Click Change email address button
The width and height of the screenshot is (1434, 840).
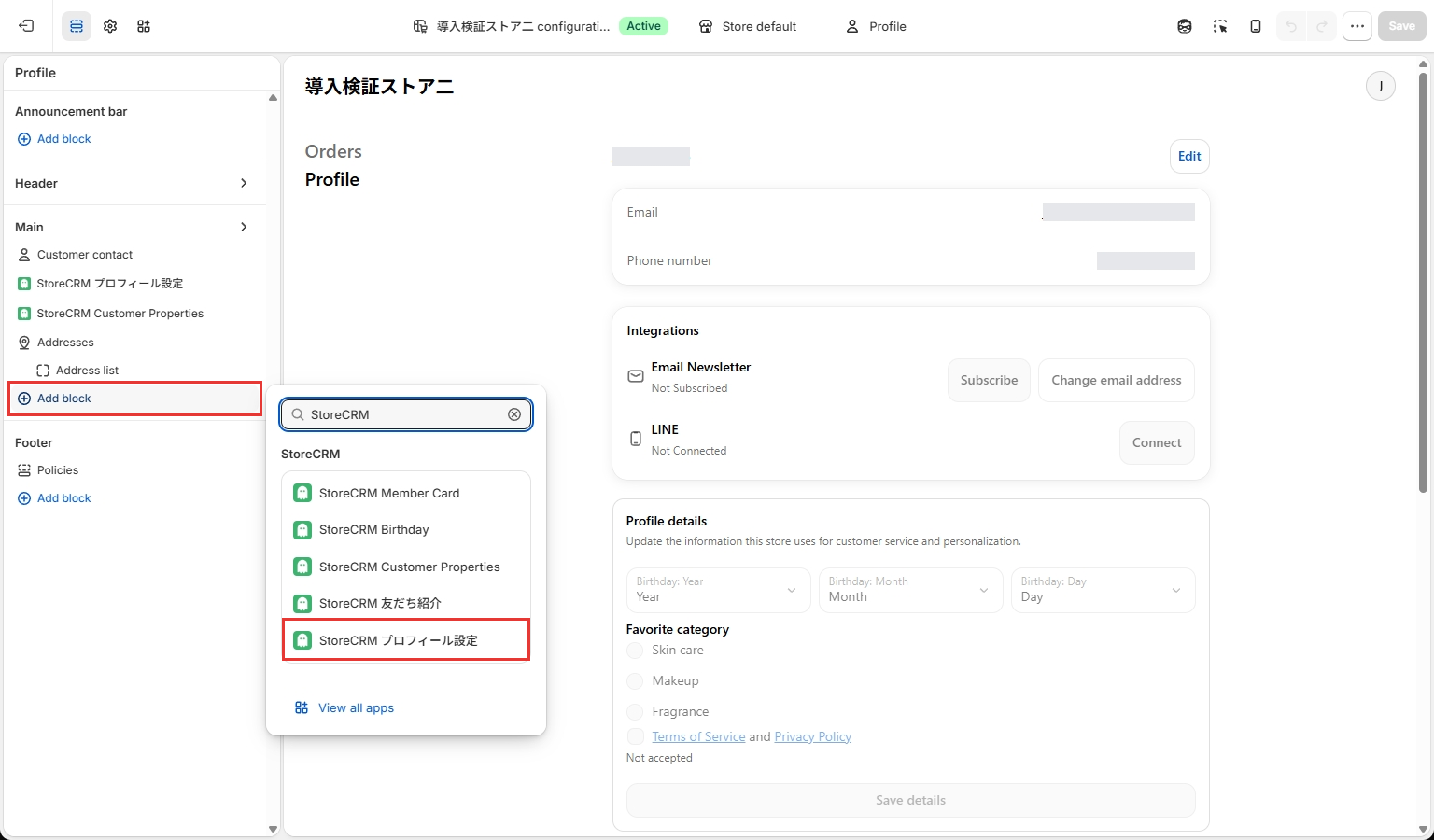tap(1116, 380)
